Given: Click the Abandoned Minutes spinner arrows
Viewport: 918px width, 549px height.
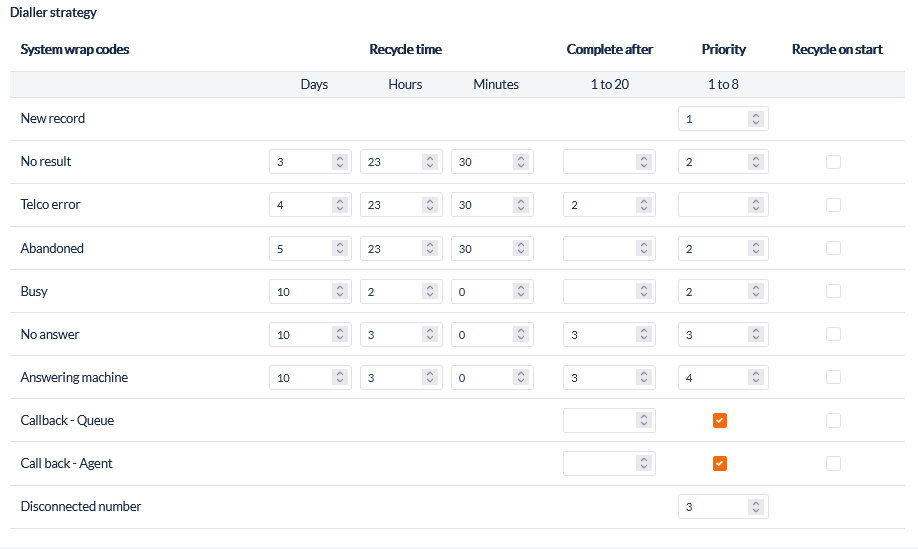Looking at the screenshot, I should coord(520,248).
